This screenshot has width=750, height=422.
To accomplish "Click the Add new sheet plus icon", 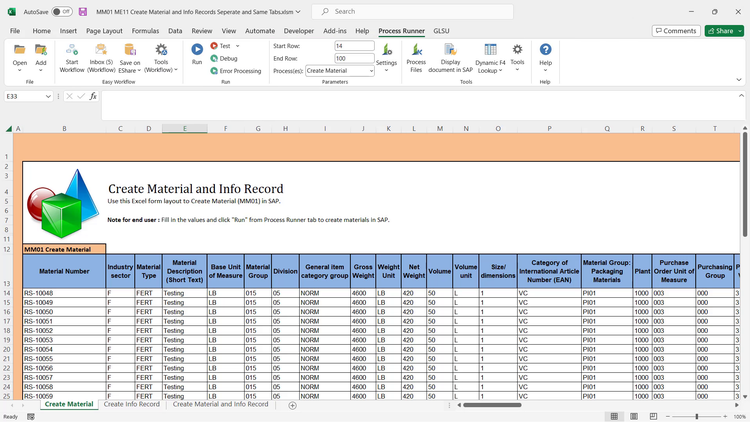I will click(292, 405).
